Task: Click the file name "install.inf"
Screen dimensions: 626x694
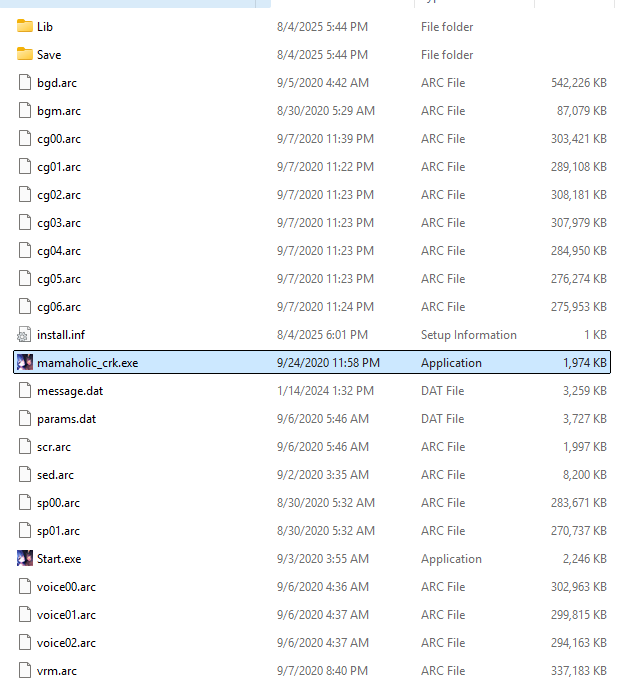Action: coord(61,335)
